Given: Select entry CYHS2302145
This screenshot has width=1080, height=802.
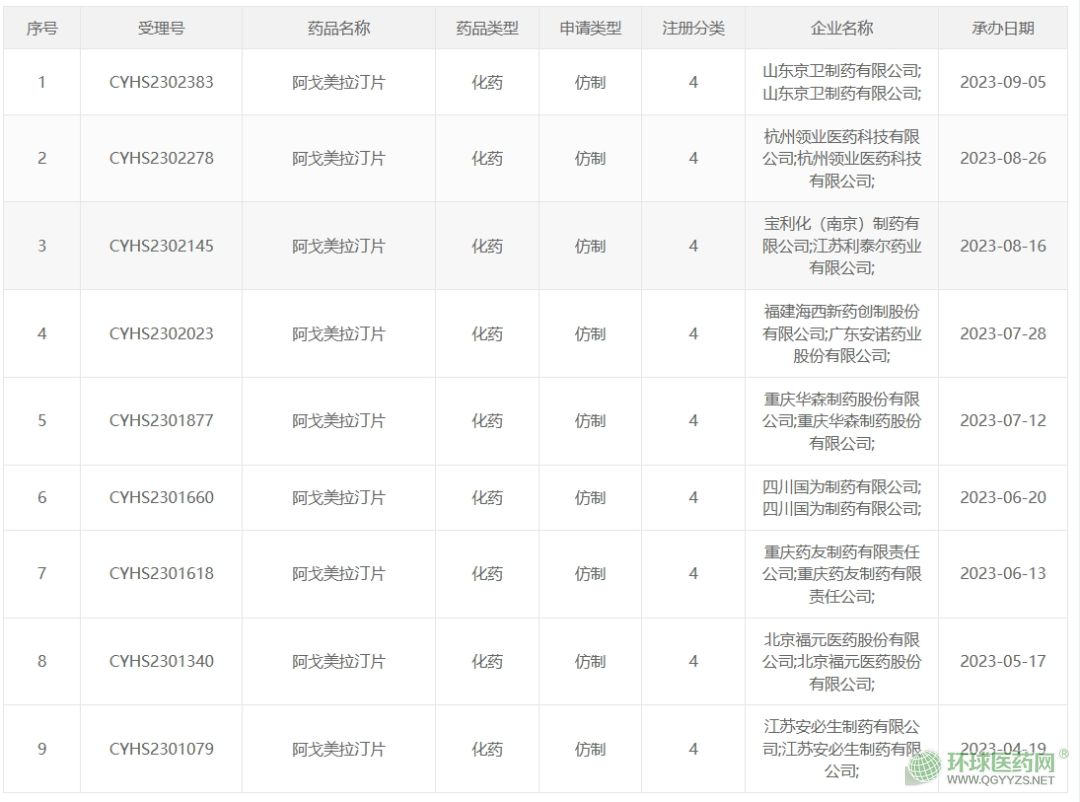Looking at the screenshot, I should [161, 246].
